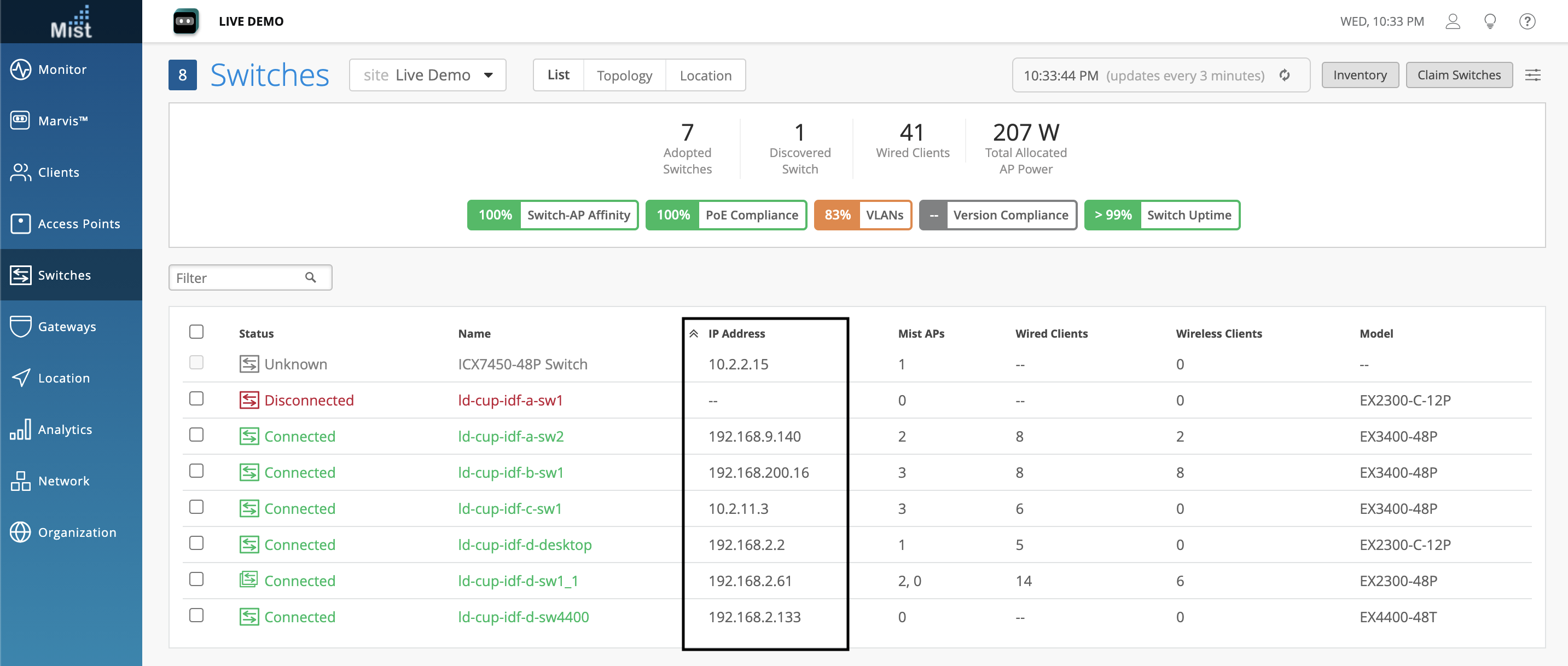Select the ld-cup-idf-d-sw4400 row checkbox

[196, 616]
